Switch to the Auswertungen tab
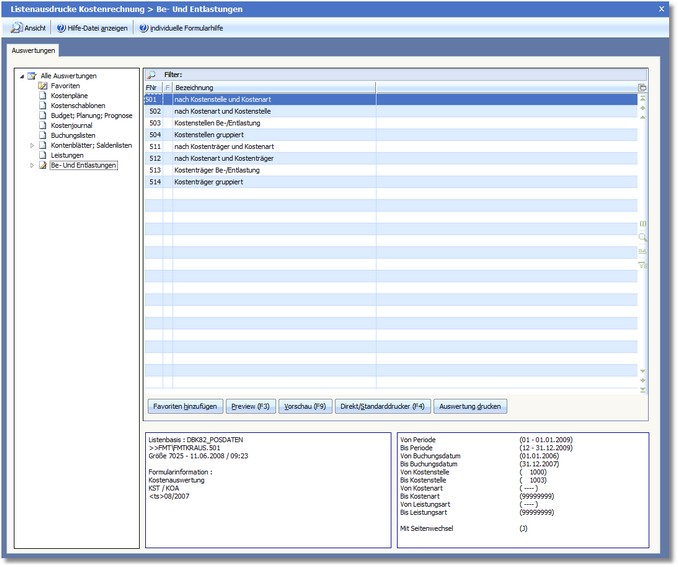Viewport: 678px width, 567px height. (x=34, y=50)
